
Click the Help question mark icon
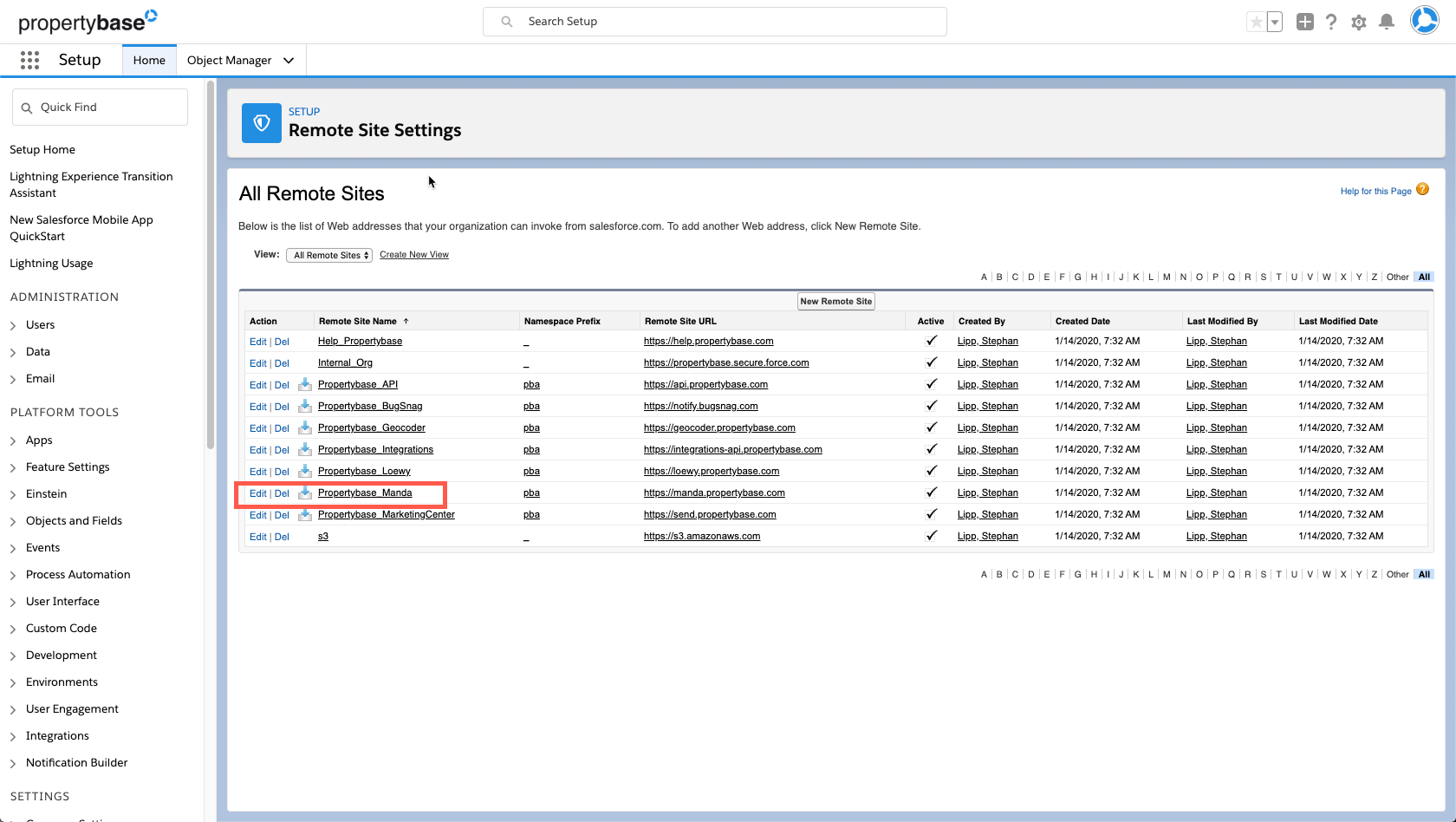(1332, 22)
